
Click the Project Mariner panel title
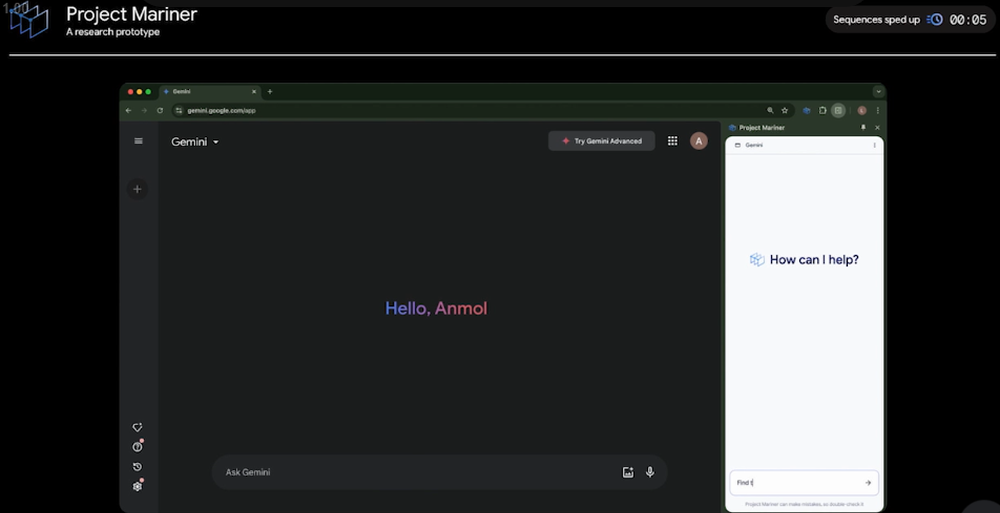pyautogui.click(x=761, y=128)
